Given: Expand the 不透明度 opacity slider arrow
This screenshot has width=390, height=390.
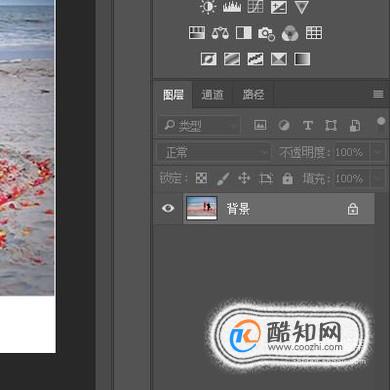Looking at the screenshot, I should point(378,153).
